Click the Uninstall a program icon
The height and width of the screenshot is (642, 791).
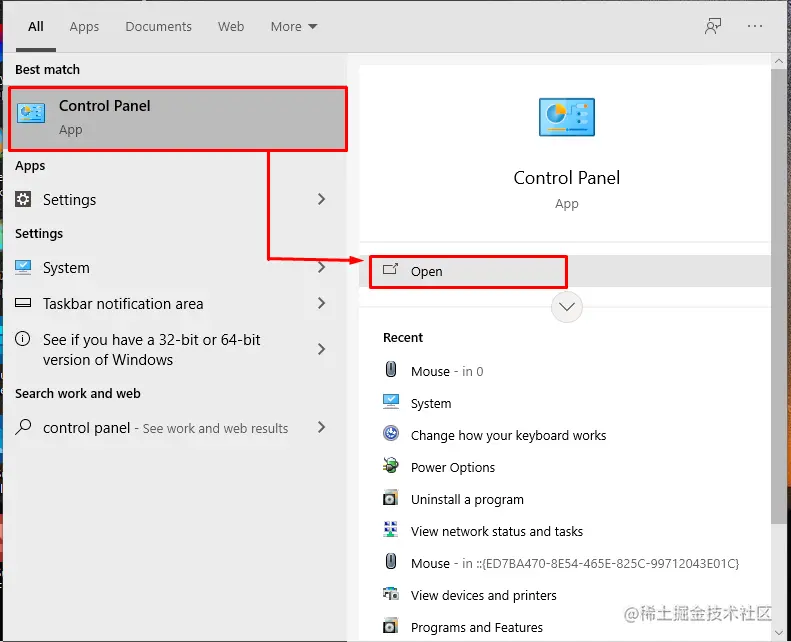click(390, 498)
